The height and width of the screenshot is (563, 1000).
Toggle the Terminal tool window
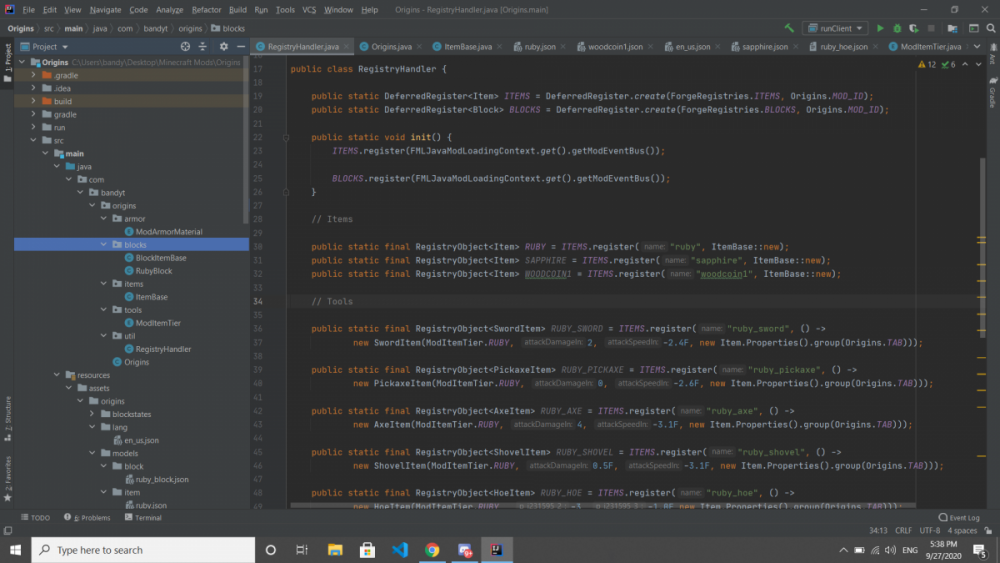tap(143, 518)
